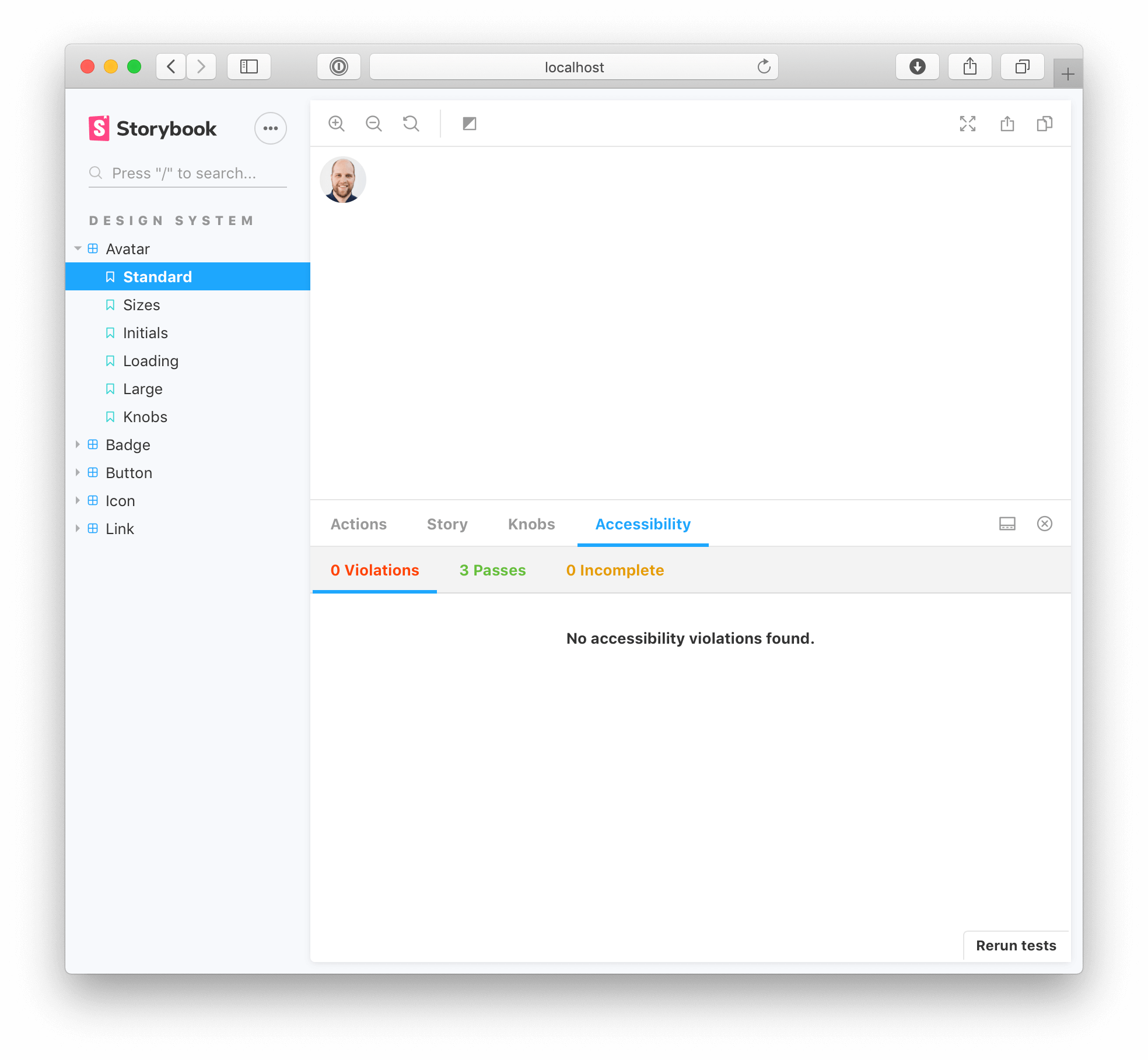Click the copy canvas icon
The height and width of the screenshot is (1060, 1148).
pos(1046,123)
